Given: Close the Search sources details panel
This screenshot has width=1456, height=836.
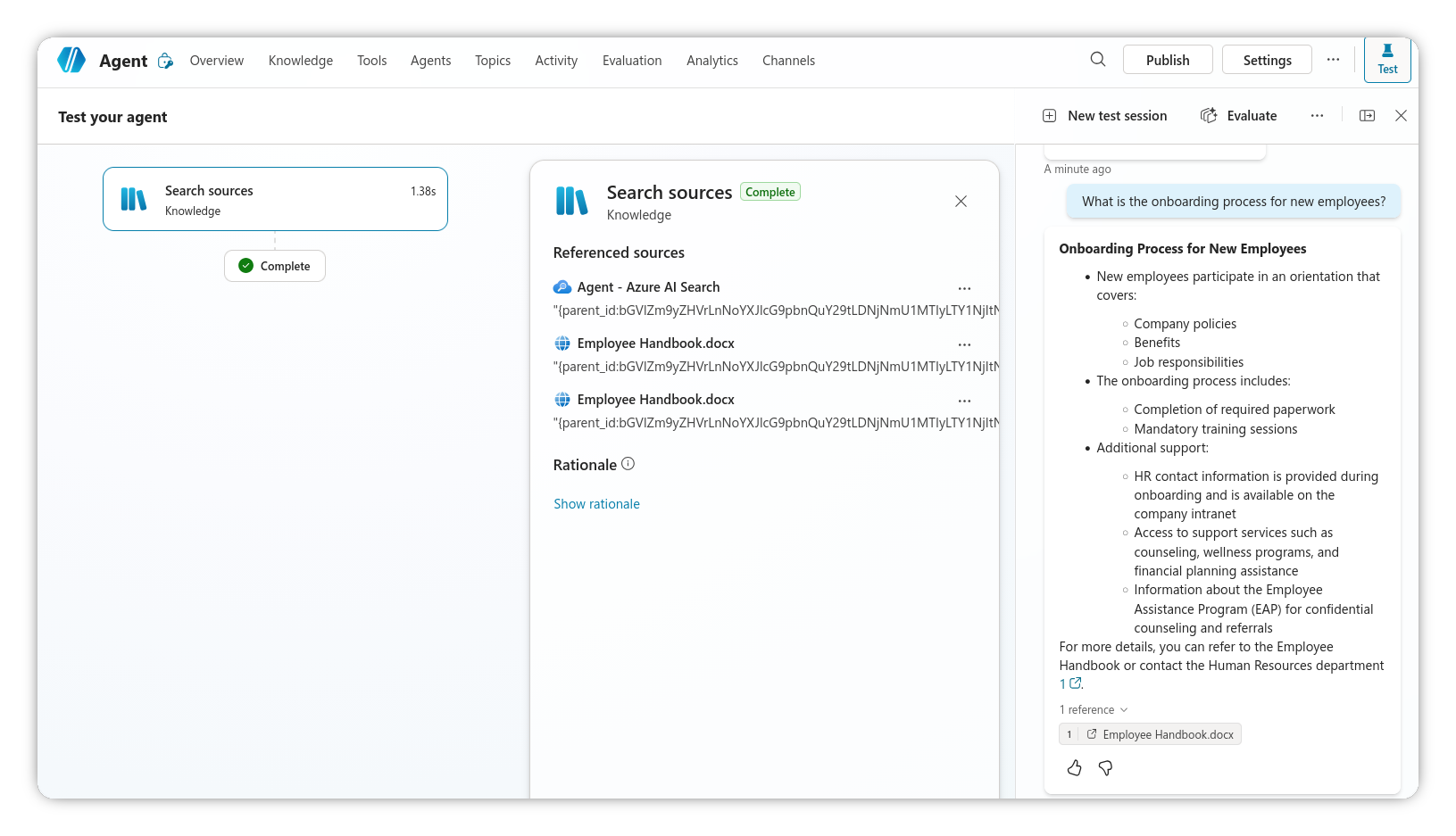Looking at the screenshot, I should (x=961, y=201).
